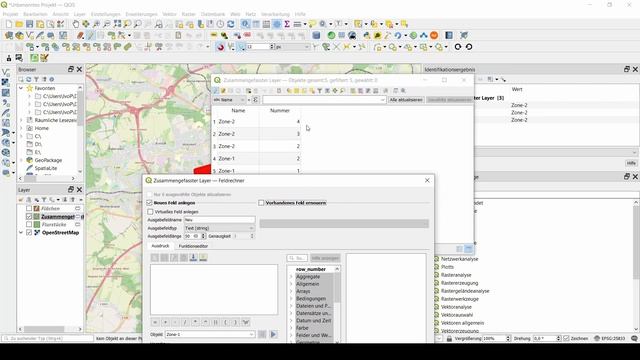Image resolution: width=640 pixels, height=360 pixels.
Task: Toggle visibility of the Flurstücke layer
Action: [29, 224]
